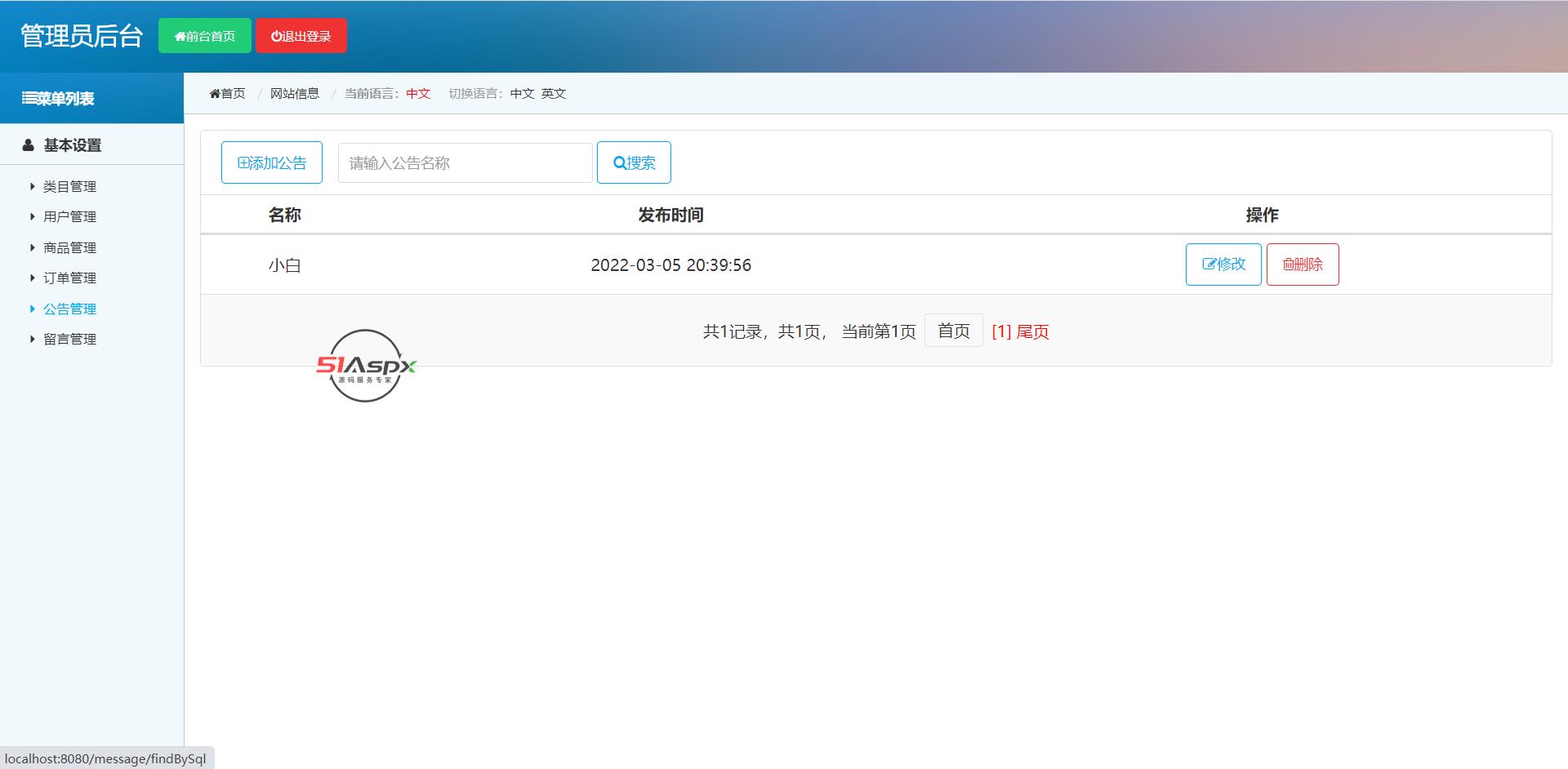Open 网站信息 breadcrumb link
This screenshot has height=769, width=1568.
[x=295, y=94]
